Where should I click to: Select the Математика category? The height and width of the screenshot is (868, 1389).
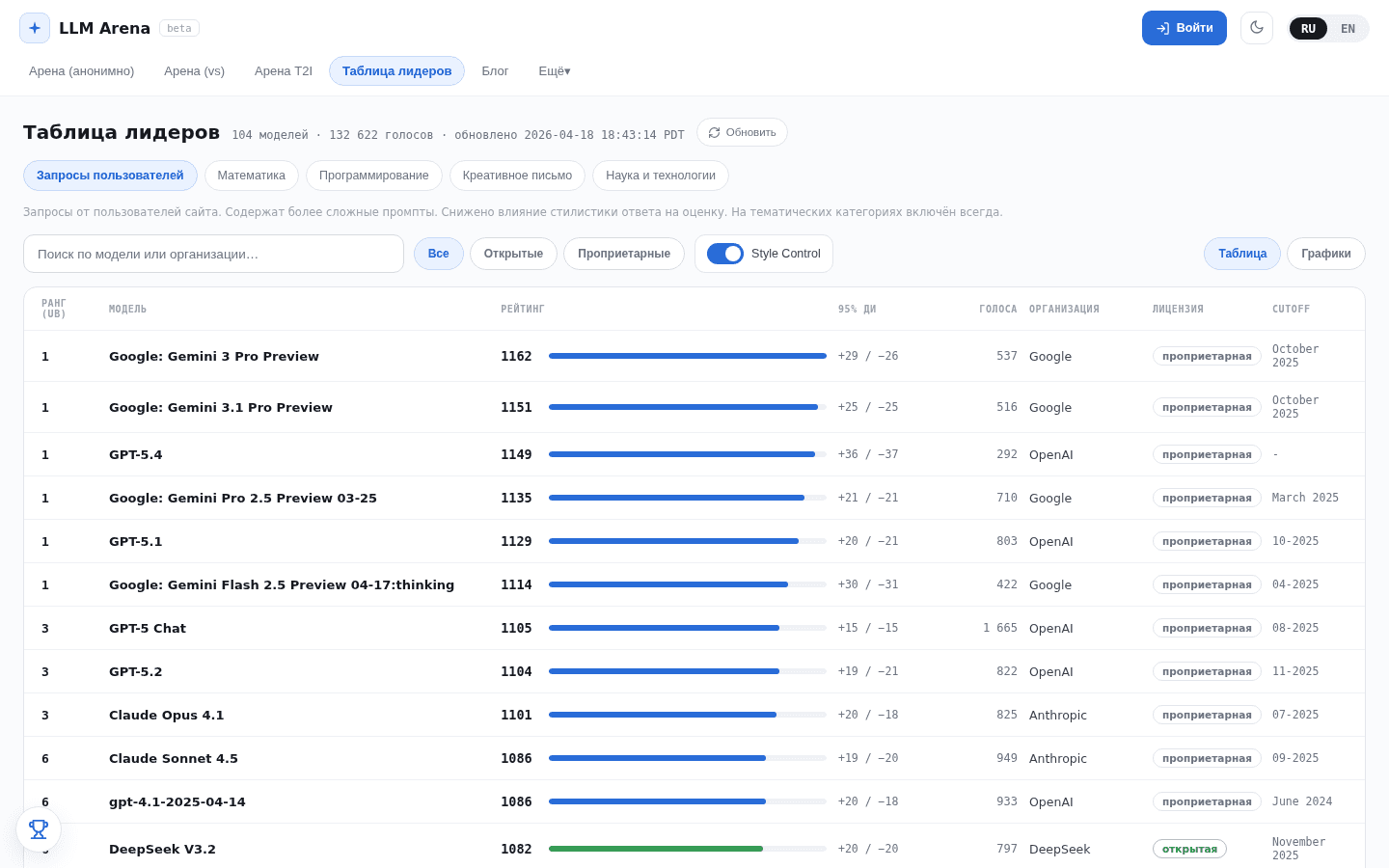tap(252, 176)
